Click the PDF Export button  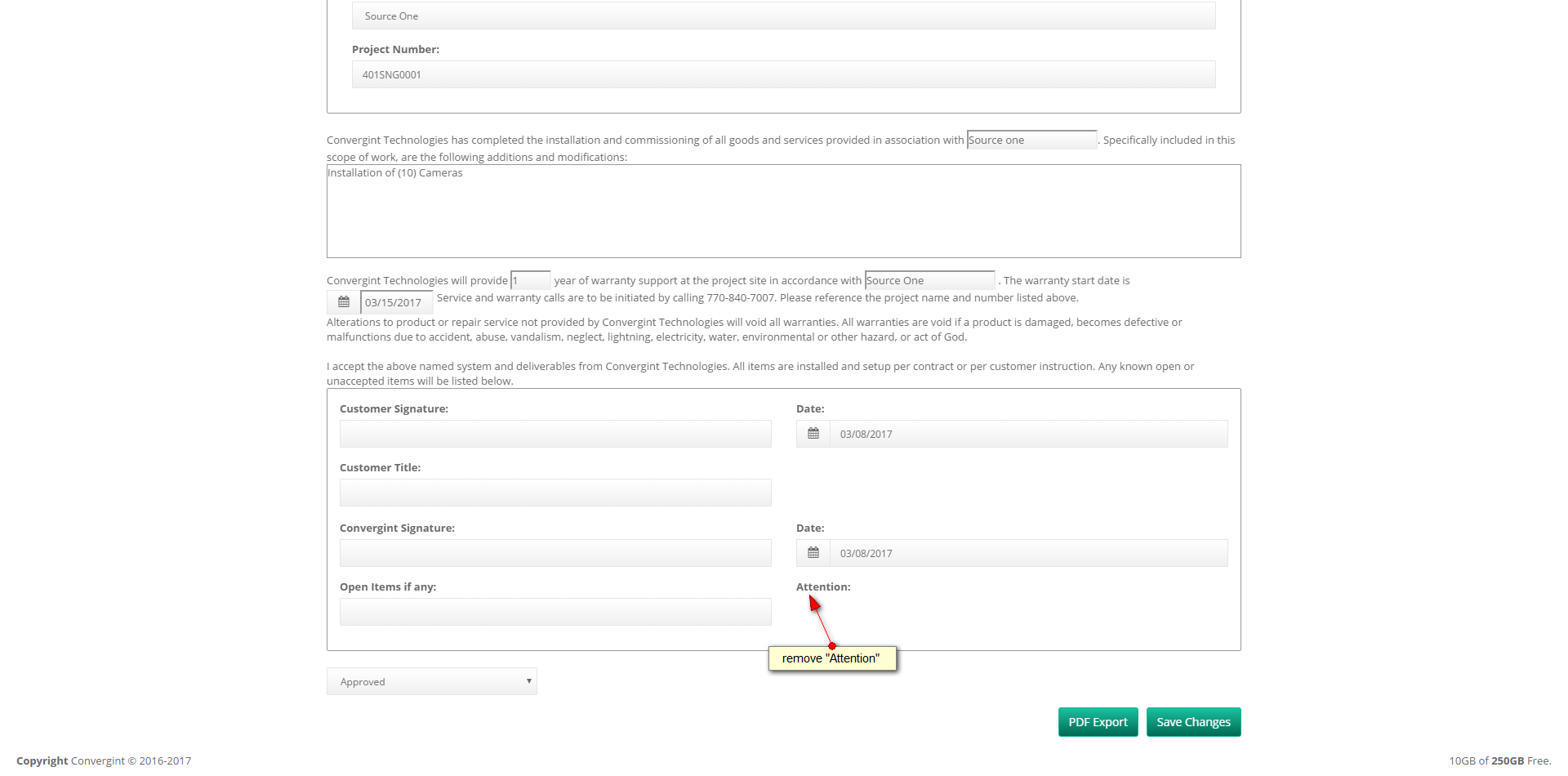tap(1098, 722)
